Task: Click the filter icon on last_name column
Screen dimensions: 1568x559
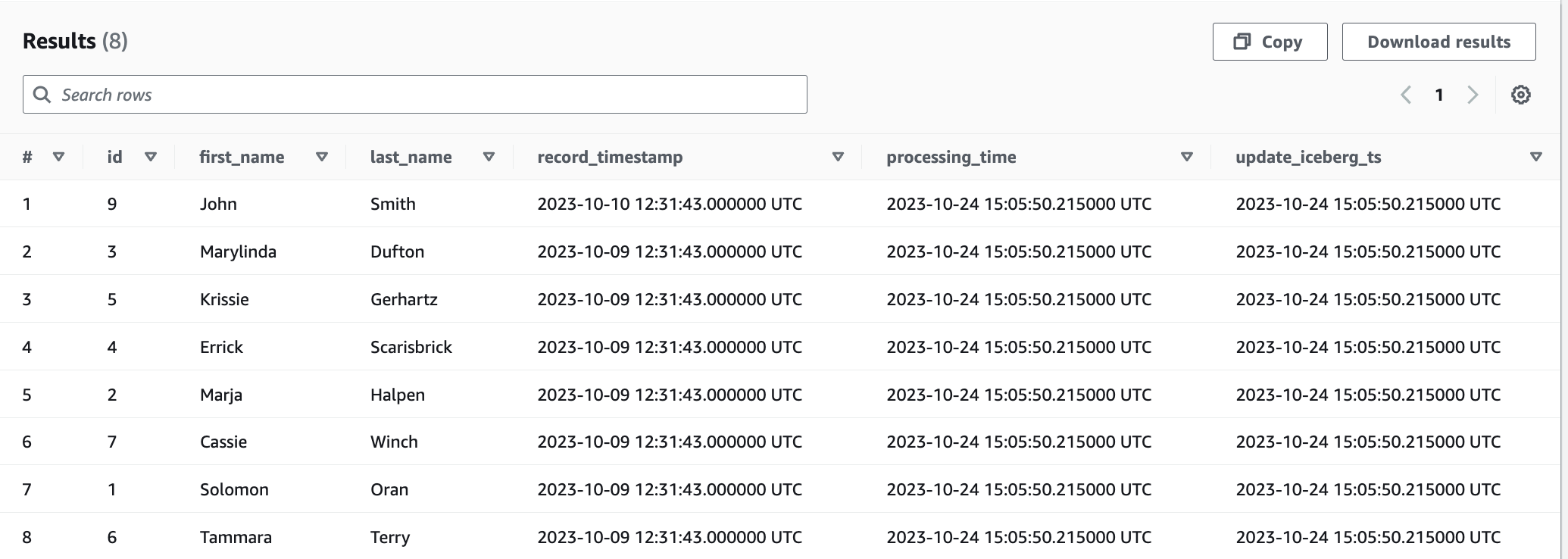Action: (489, 157)
